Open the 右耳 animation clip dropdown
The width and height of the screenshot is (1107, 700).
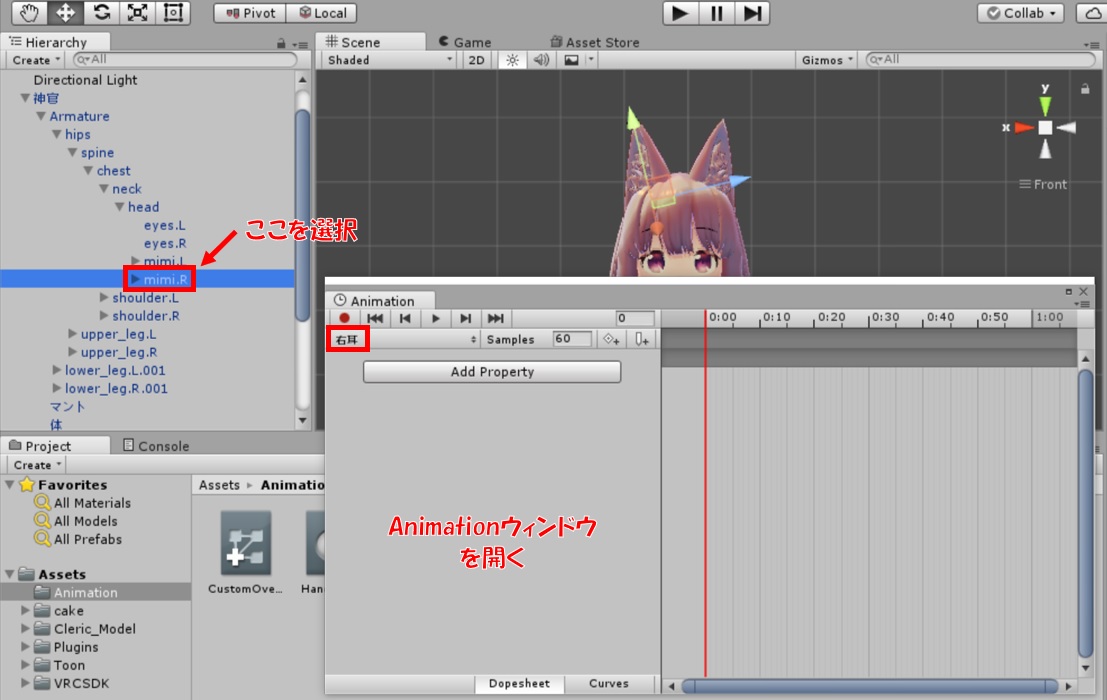click(405, 340)
